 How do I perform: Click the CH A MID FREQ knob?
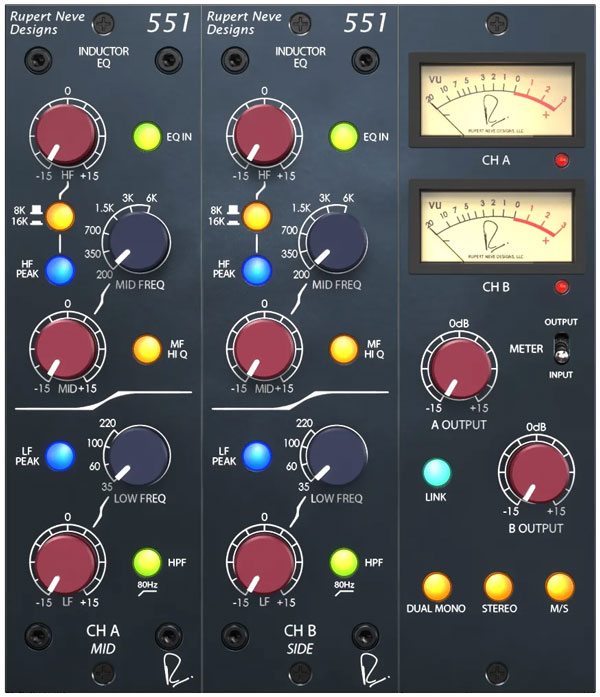pos(140,242)
